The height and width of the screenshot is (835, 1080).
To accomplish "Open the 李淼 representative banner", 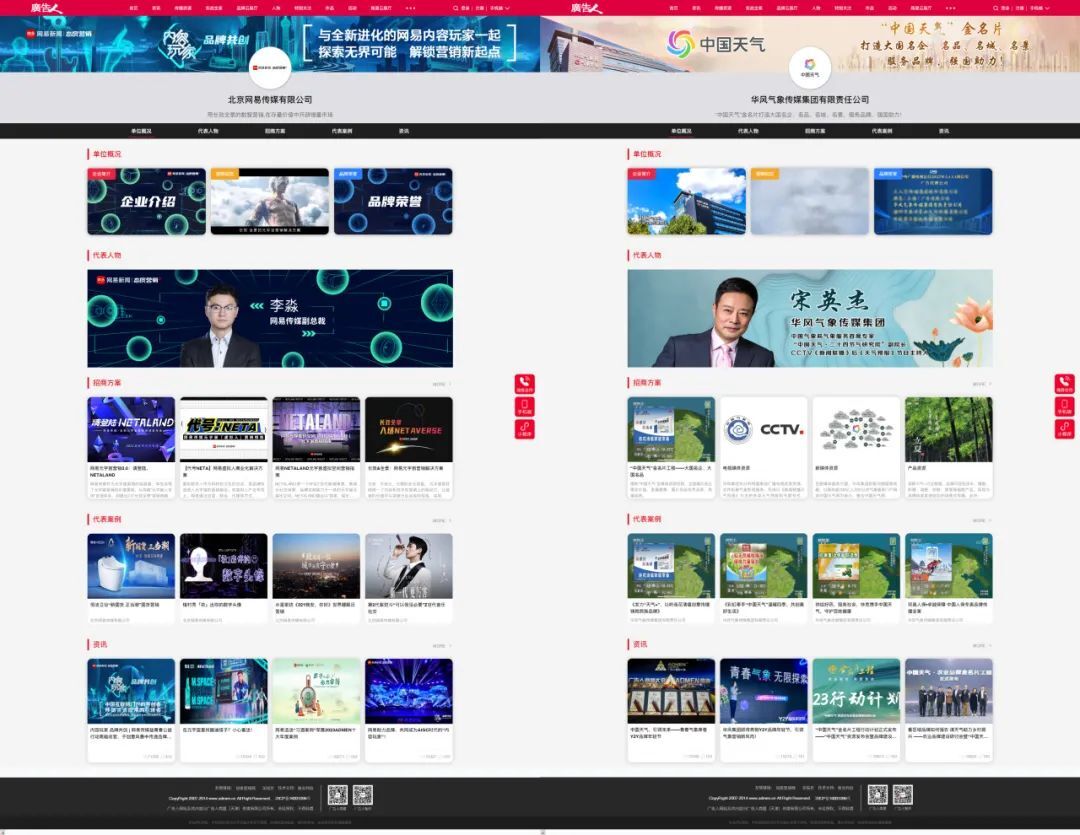I will tap(270, 318).
